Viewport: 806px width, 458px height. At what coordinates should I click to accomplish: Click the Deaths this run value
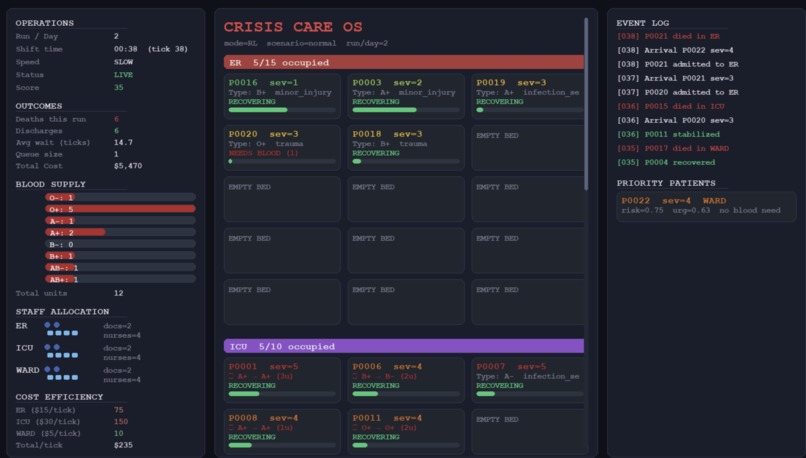click(x=116, y=119)
